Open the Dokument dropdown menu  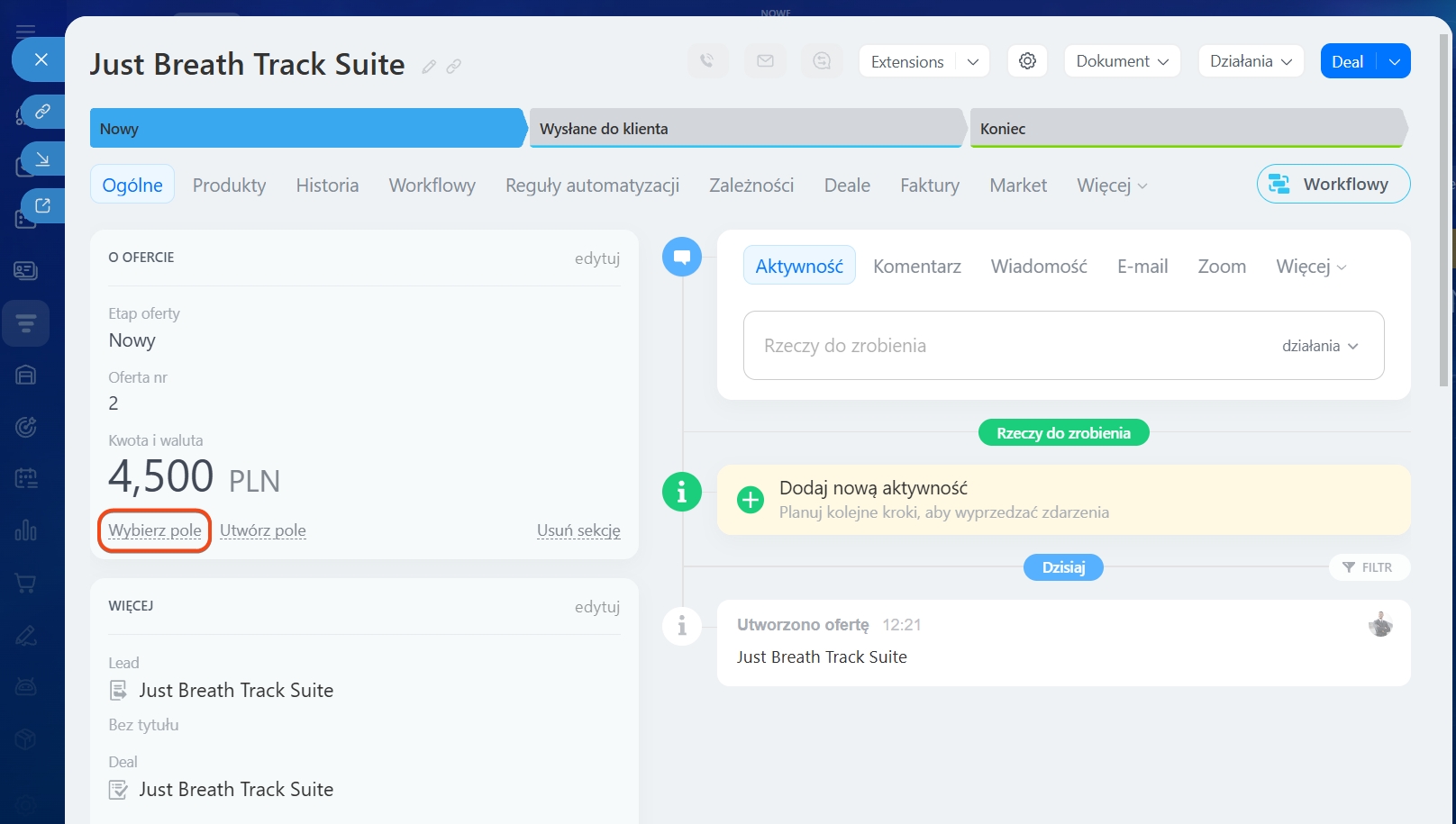1122,61
